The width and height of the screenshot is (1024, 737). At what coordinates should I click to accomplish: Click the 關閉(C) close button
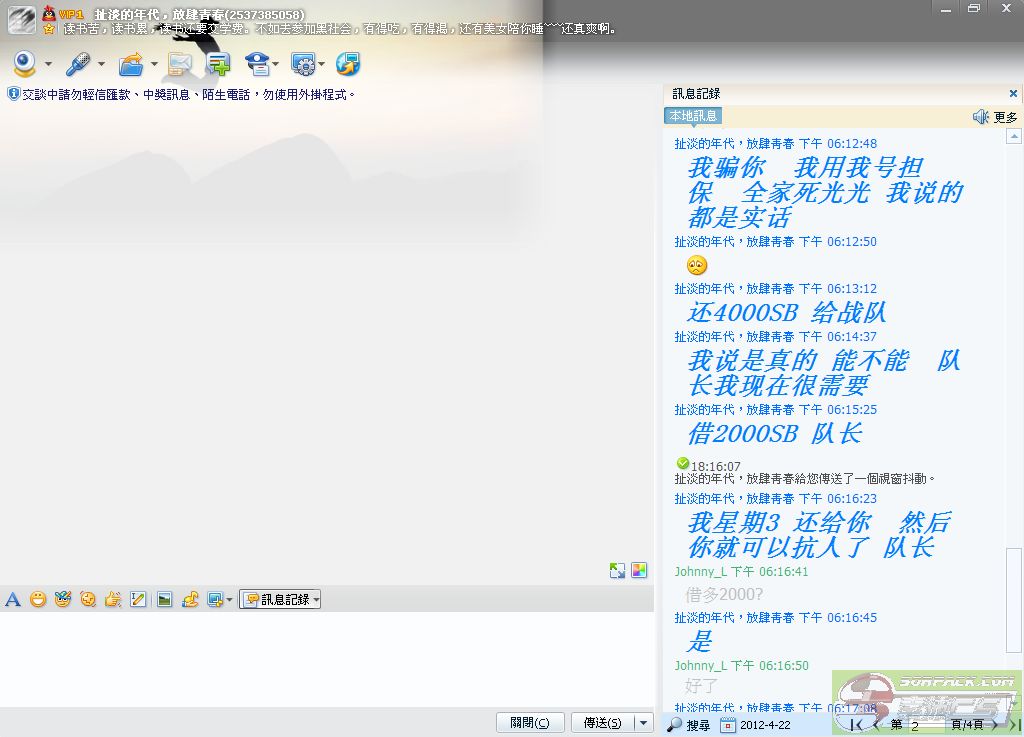tap(530, 723)
